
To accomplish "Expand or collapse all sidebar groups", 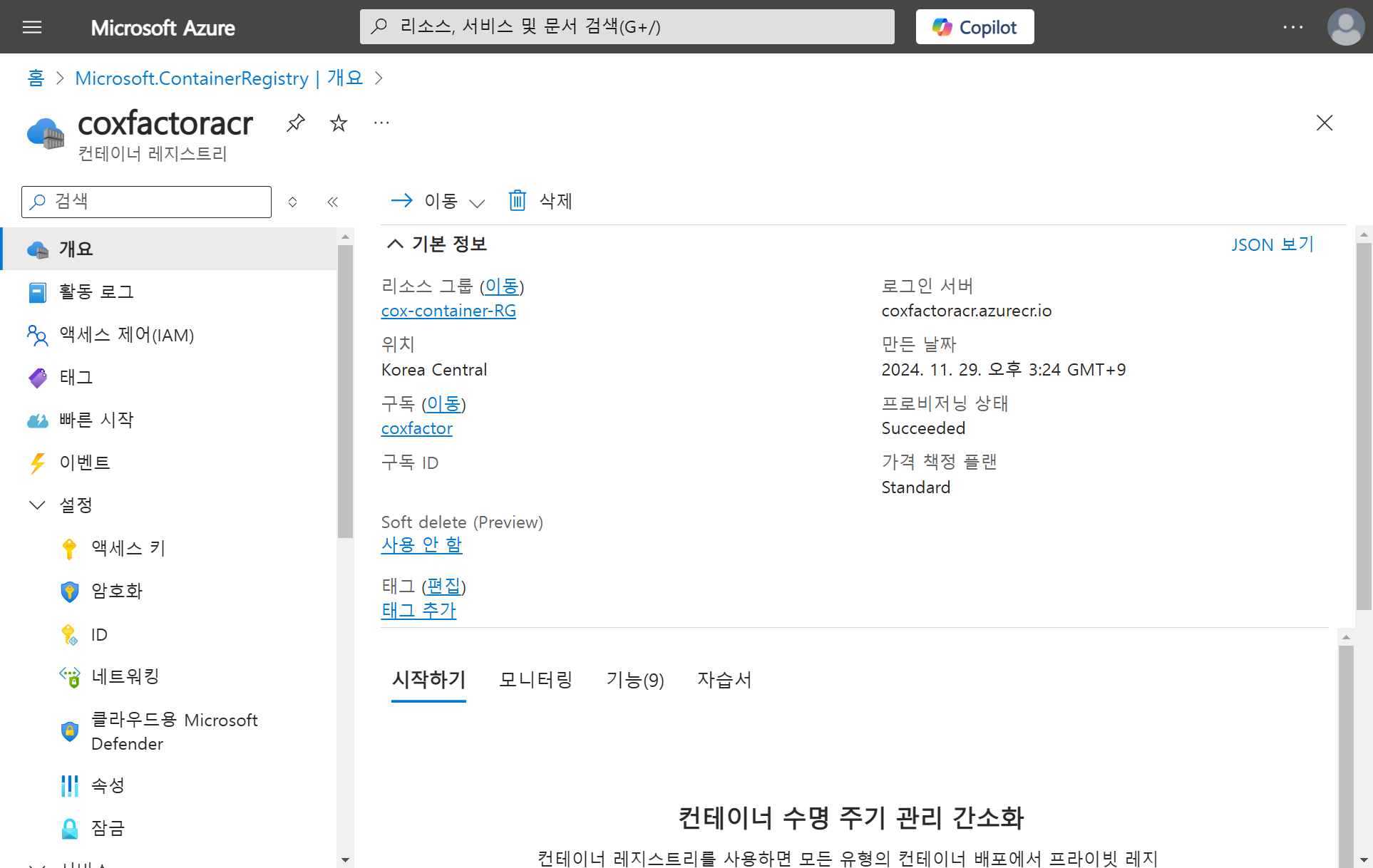I will 292,202.
